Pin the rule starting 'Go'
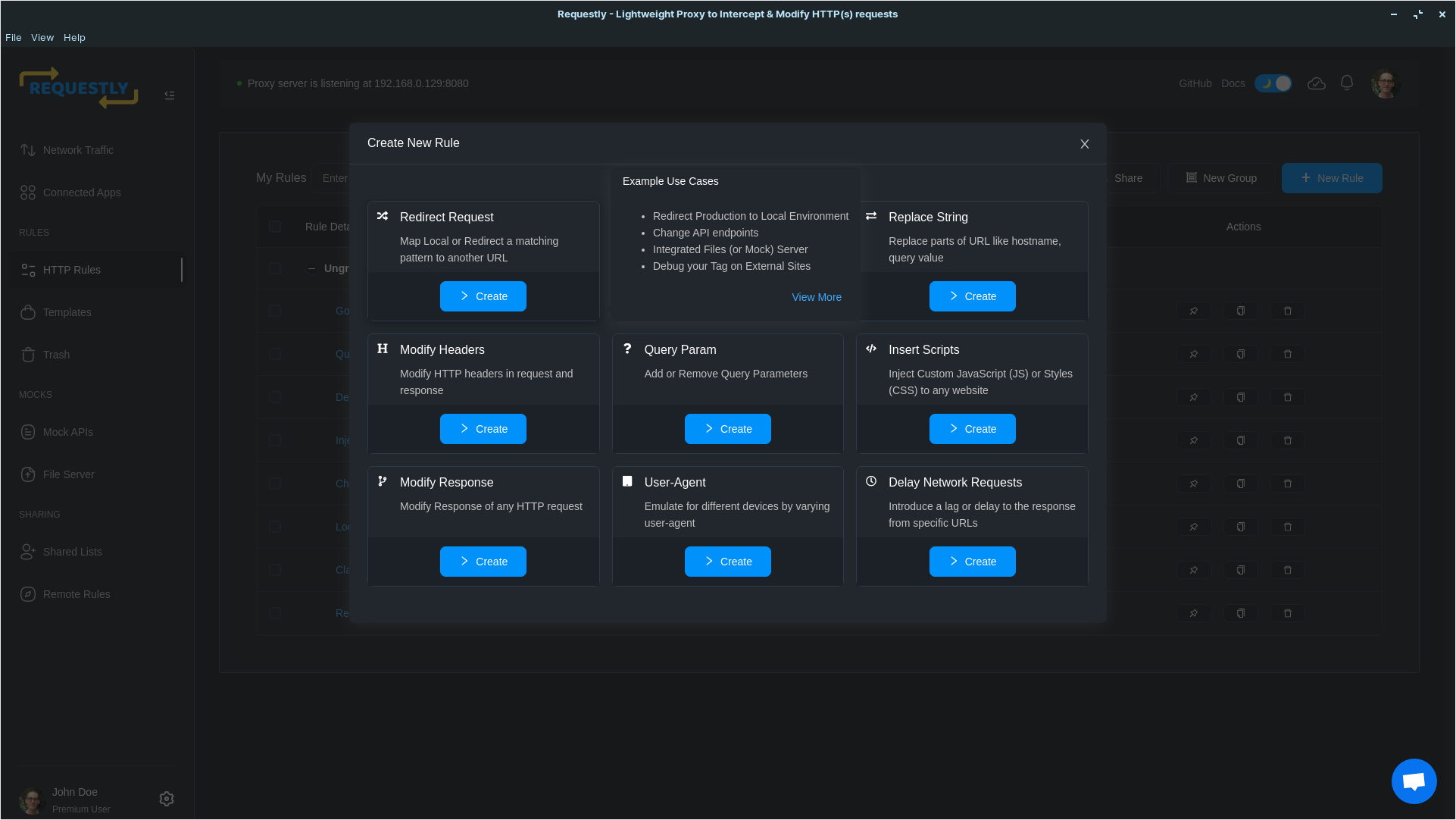This screenshot has width=1456, height=820. 1194,311
